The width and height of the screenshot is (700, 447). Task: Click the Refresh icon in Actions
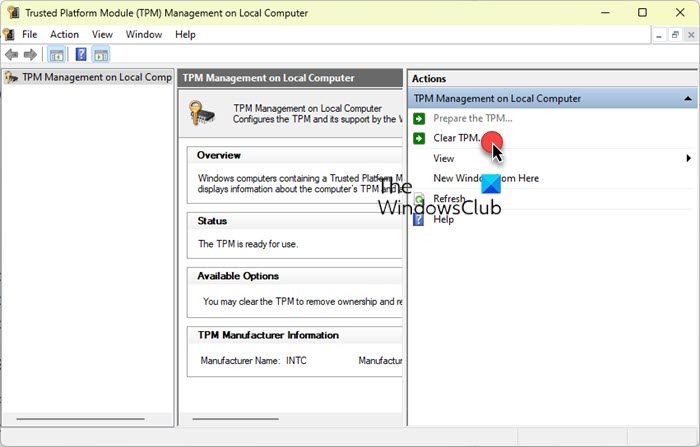click(x=419, y=198)
